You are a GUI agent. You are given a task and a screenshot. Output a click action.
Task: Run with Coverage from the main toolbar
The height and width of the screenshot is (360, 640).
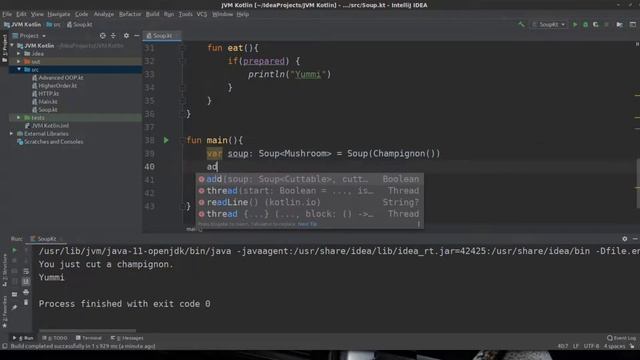596,24
